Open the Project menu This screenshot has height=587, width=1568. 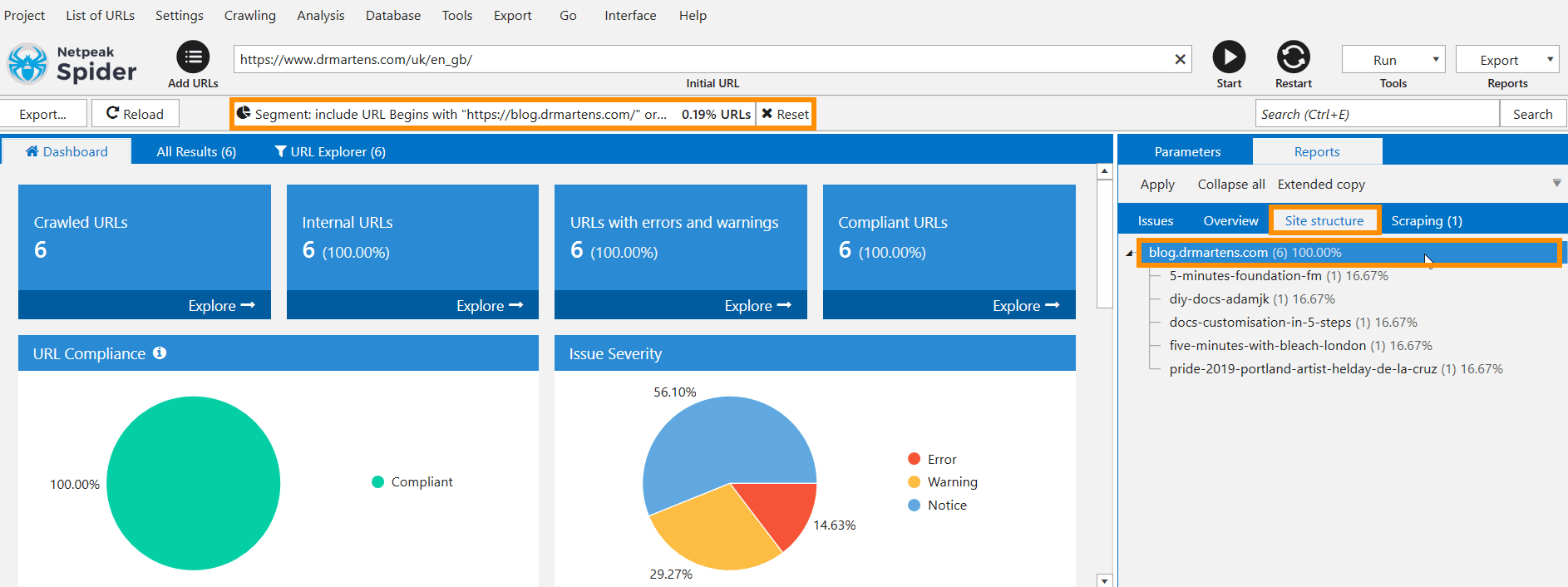coord(25,15)
